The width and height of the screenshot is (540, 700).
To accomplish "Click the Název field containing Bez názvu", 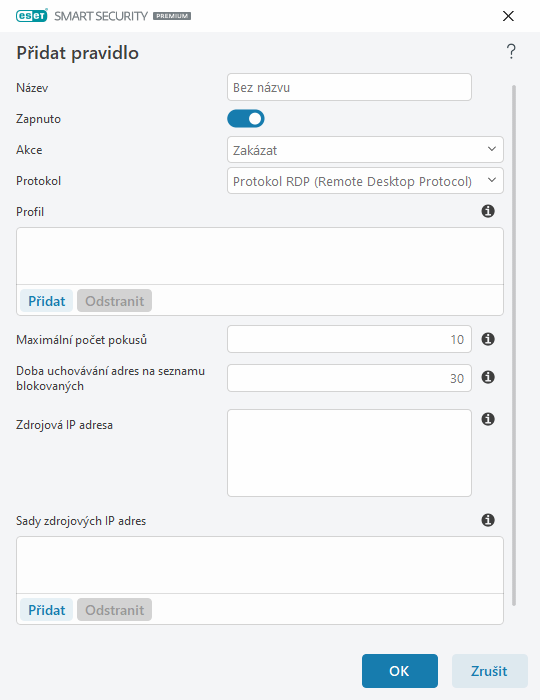I will [x=349, y=87].
